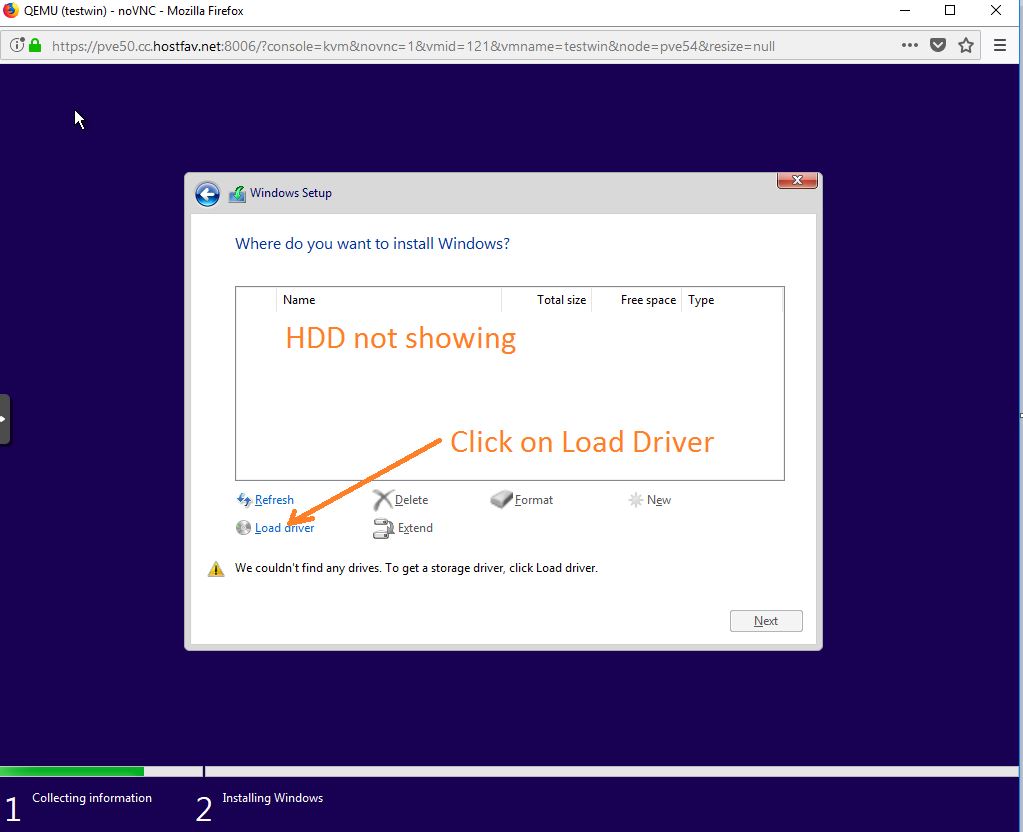Open the Firefox hamburger menu
This screenshot has width=1023, height=832.
1000,45
